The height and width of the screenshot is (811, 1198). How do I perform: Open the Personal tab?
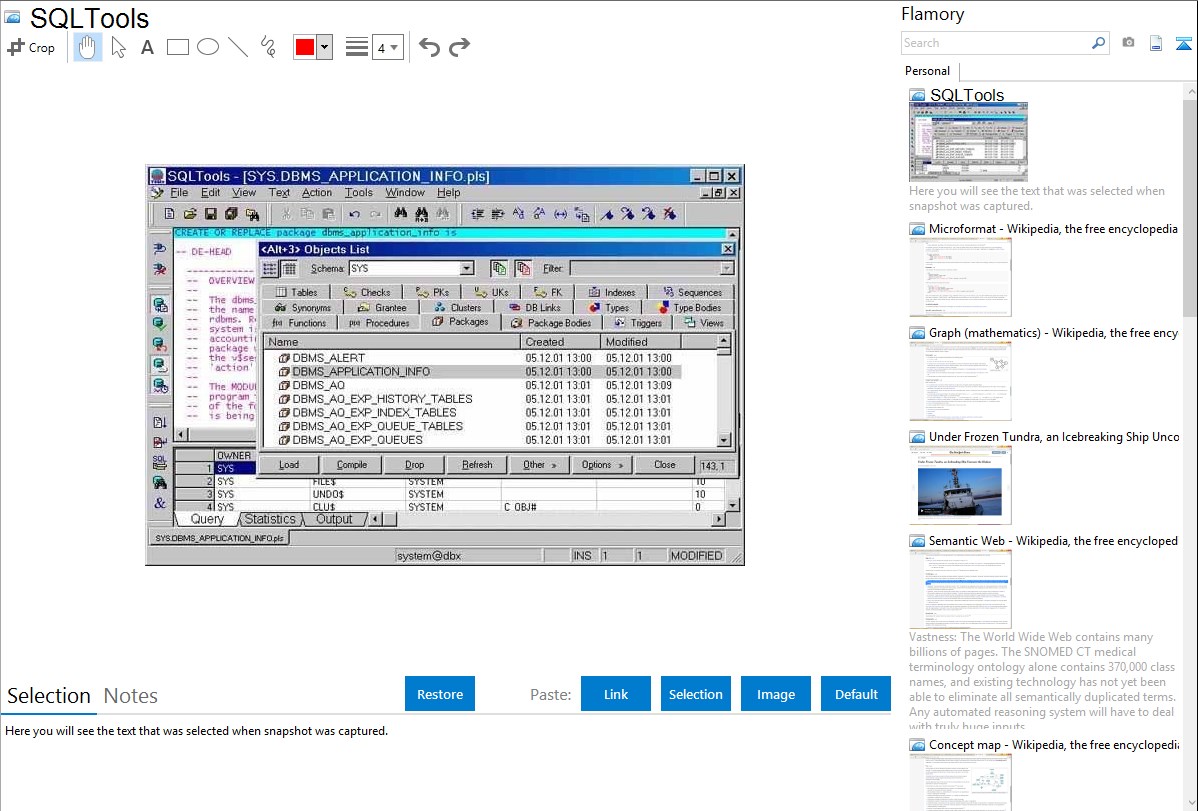point(927,71)
